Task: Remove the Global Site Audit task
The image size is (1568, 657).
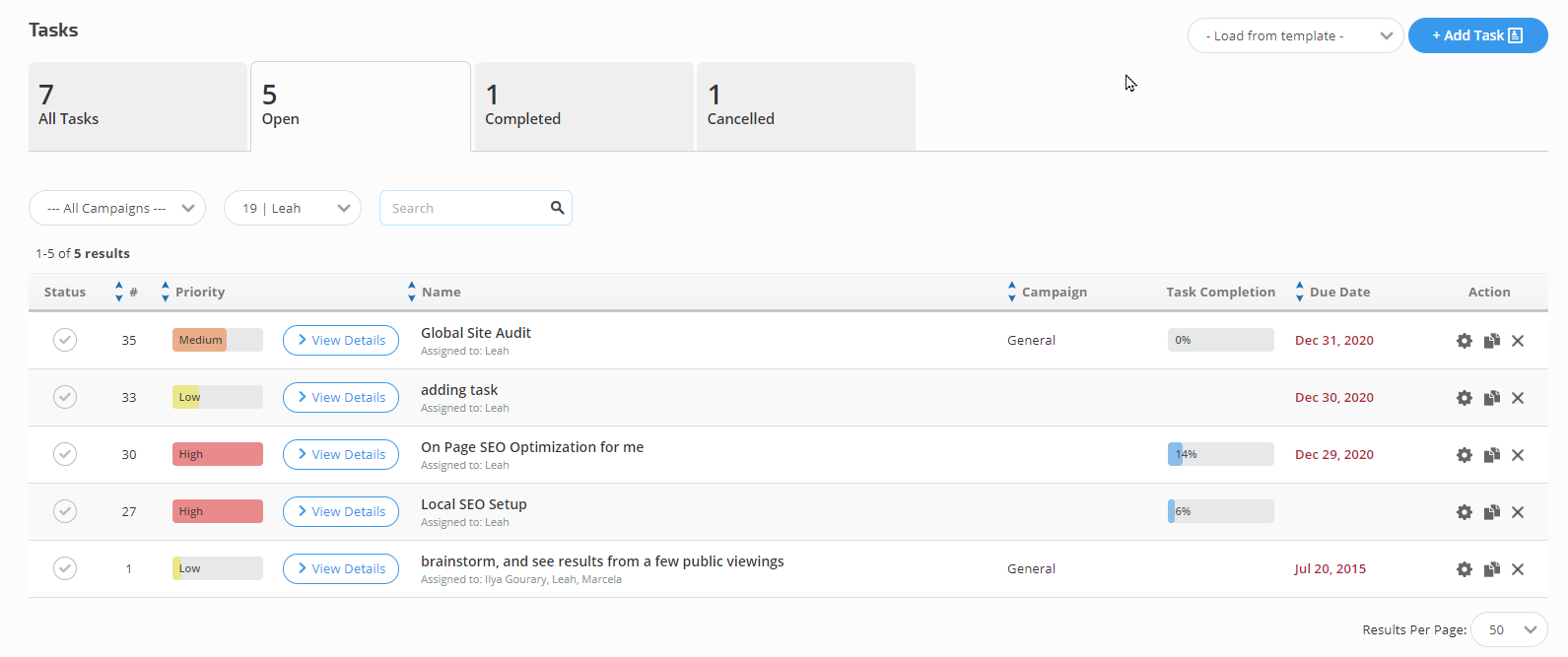Action: [x=1518, y=341]
